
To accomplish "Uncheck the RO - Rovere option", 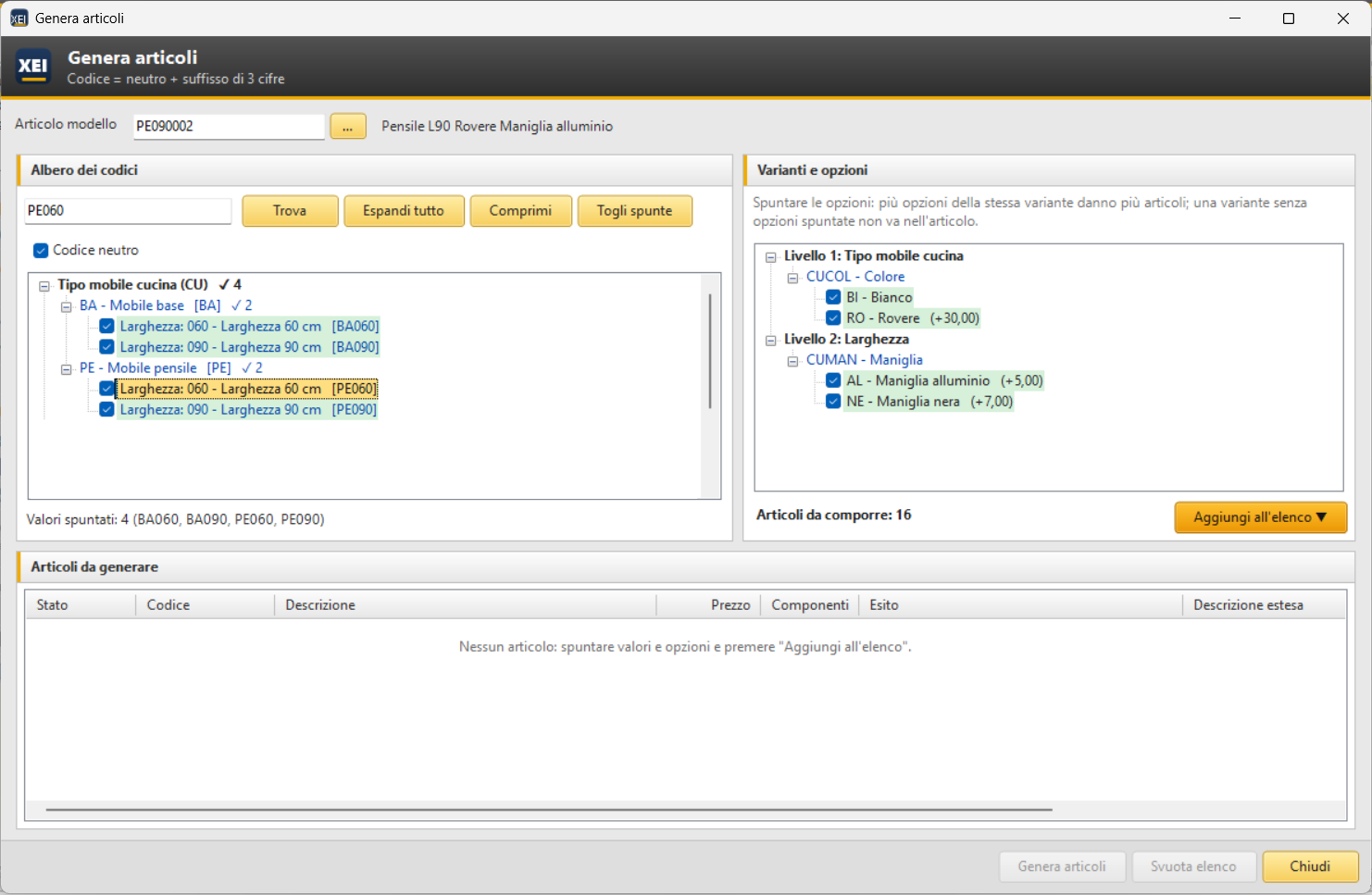I will [833, 317].
